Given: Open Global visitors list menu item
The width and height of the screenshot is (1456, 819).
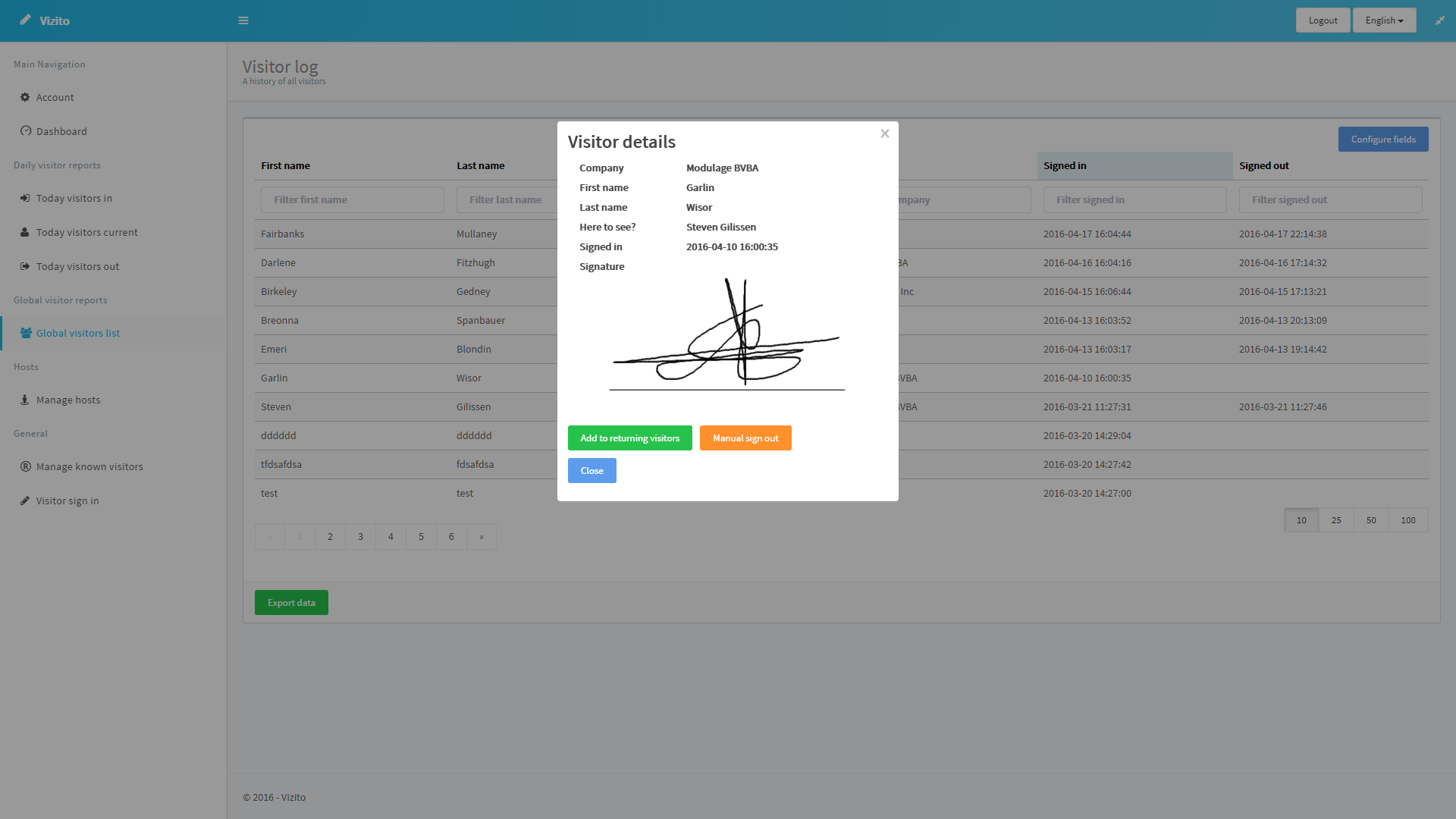Looking at the screenshot, I should point(78,333).
